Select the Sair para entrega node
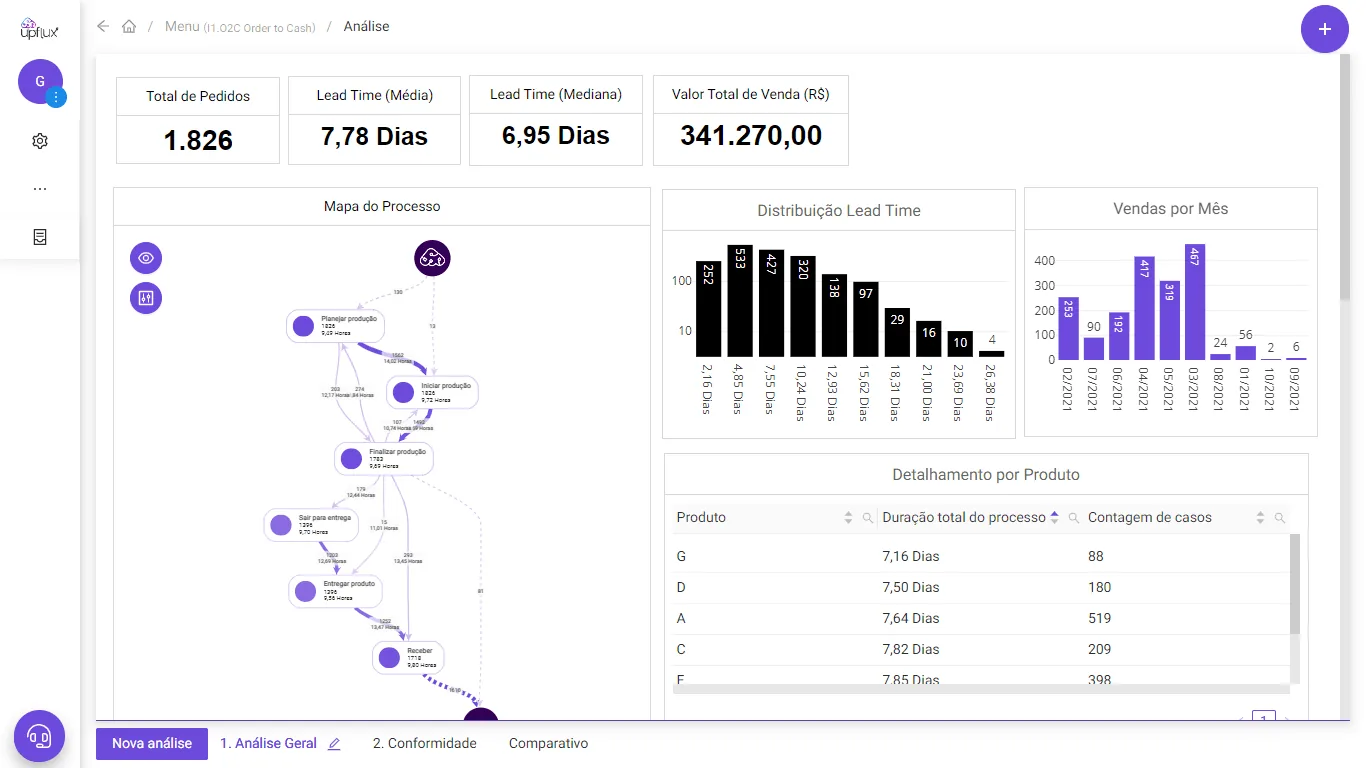The height and width of the screenshot is (768, 1366). coord(313,525)
